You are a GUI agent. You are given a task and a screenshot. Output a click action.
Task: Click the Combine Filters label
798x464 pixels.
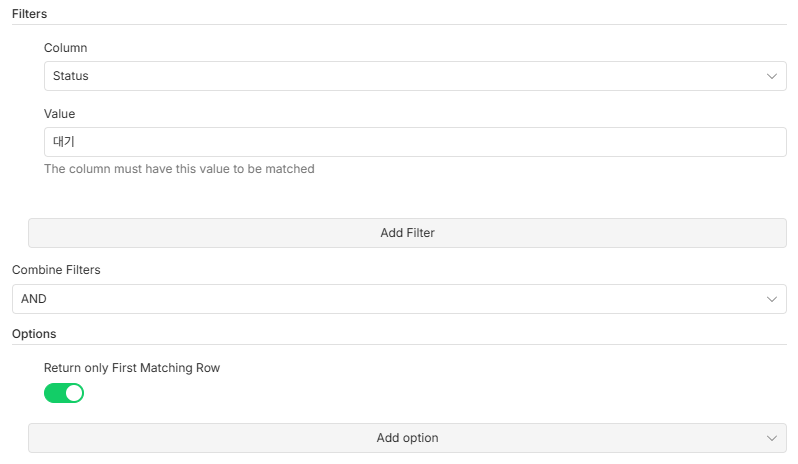coord(56,270)
